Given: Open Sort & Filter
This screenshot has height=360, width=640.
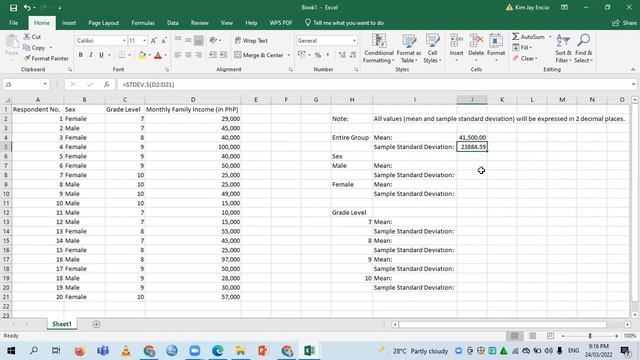Looking at the screenshot, I should coord(563,48).
